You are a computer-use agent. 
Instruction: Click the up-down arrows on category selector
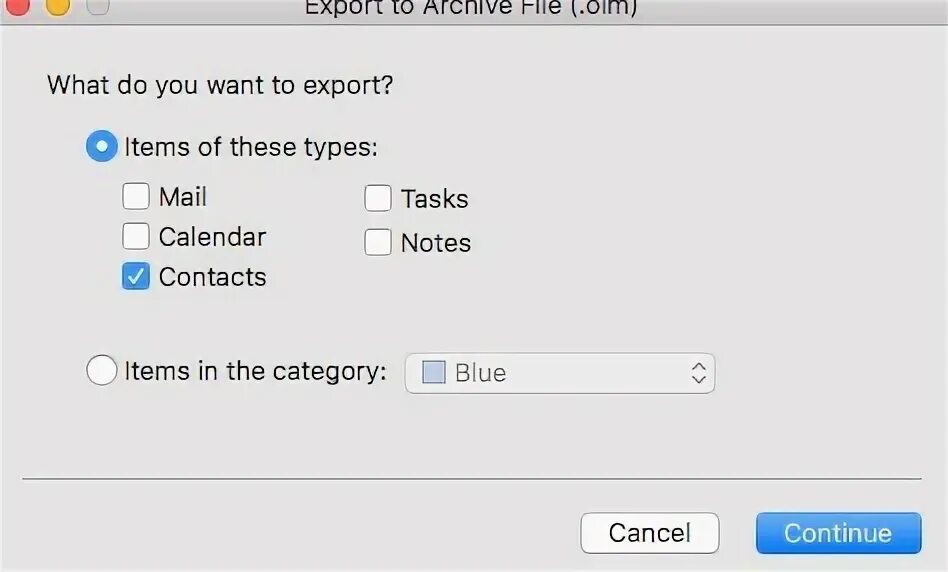coord(698,373)
